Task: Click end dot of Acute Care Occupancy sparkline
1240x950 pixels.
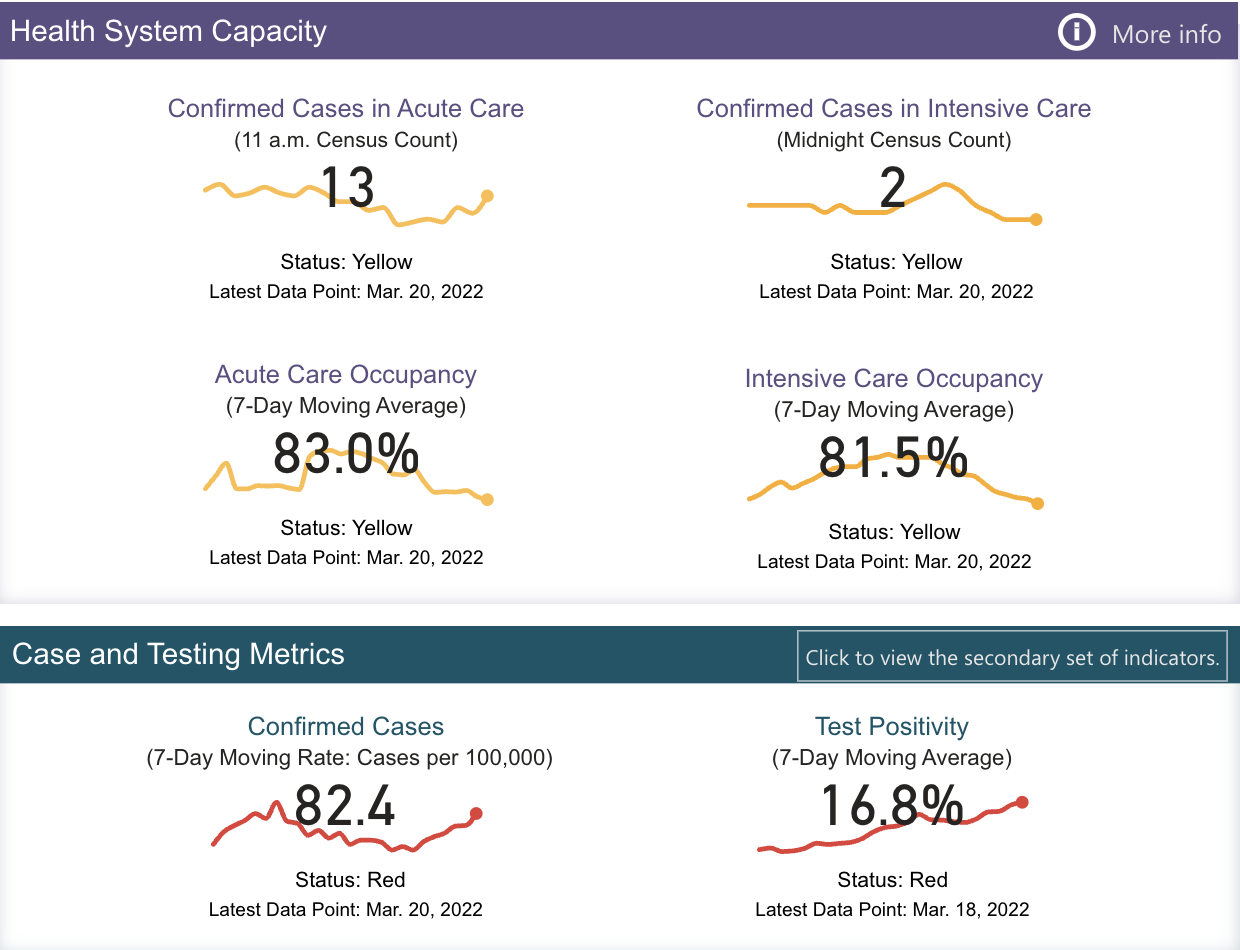Action: pyautogui.click(x=487, y=499)
